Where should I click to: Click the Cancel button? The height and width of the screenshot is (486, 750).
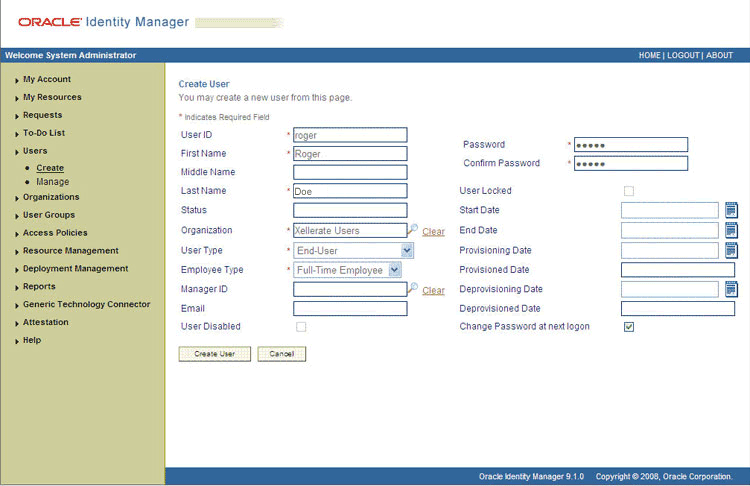(x=282, y=354)
